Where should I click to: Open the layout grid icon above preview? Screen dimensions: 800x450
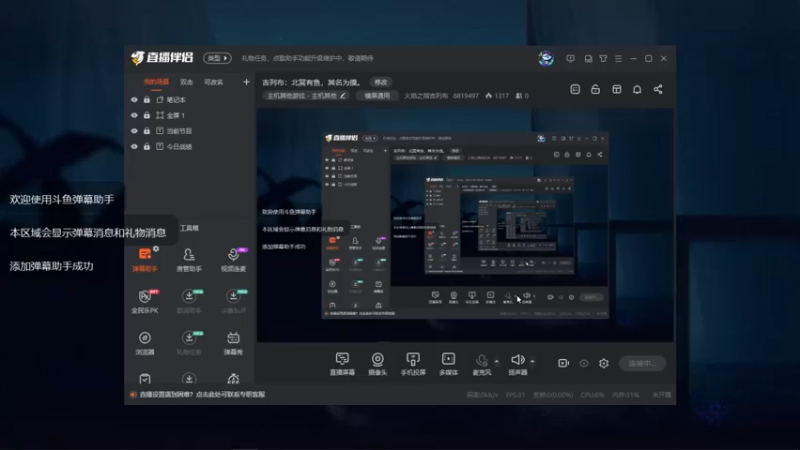pyautogui.click(x=617, y=89)
